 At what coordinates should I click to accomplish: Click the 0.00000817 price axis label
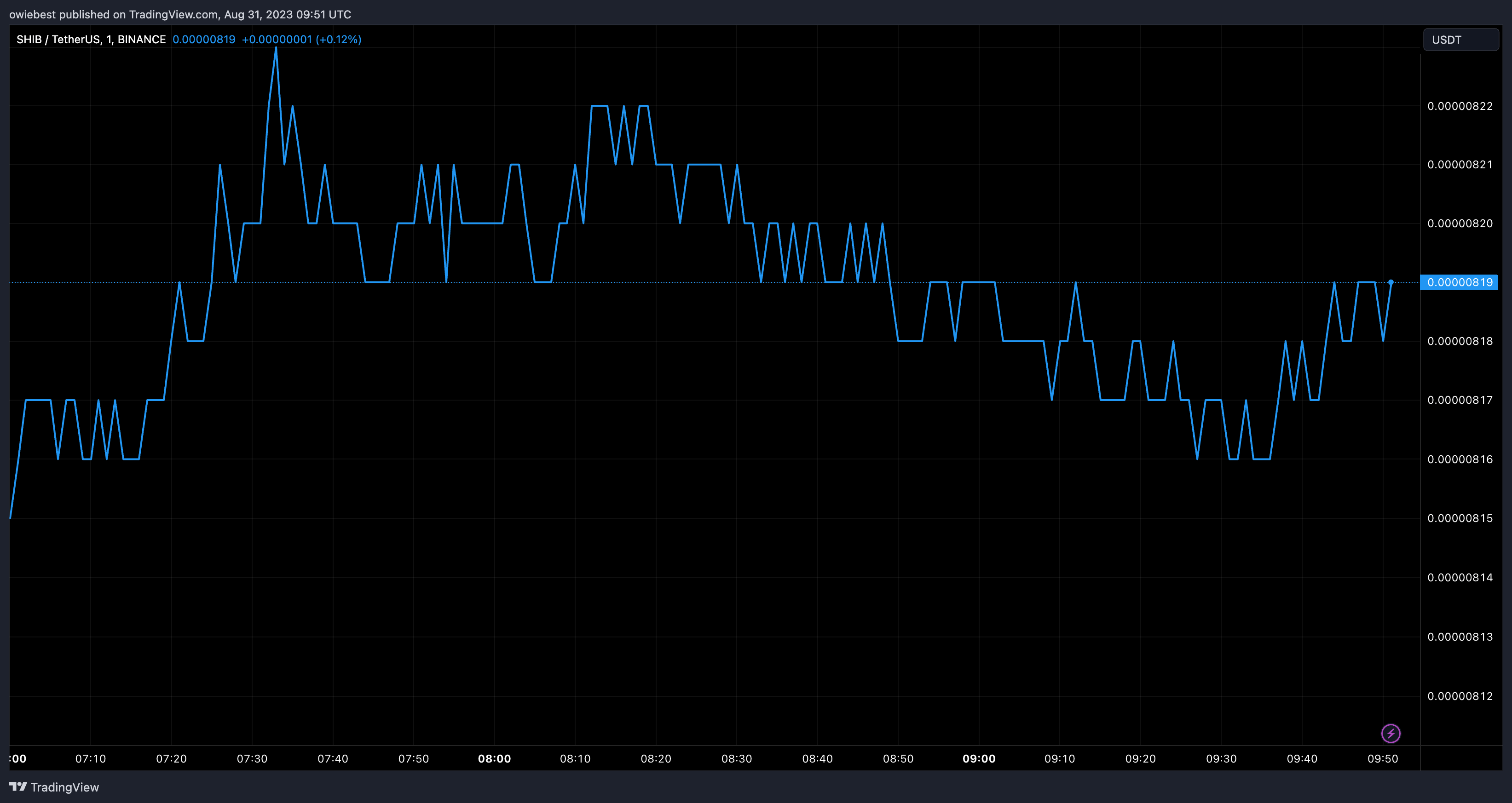(1460, 400)
